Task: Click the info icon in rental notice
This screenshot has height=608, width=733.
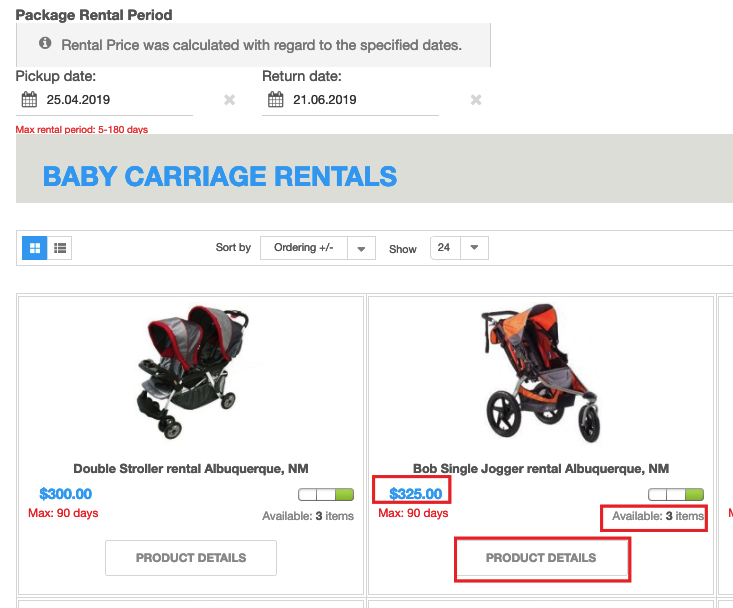Action: click(x=44, y=45)
